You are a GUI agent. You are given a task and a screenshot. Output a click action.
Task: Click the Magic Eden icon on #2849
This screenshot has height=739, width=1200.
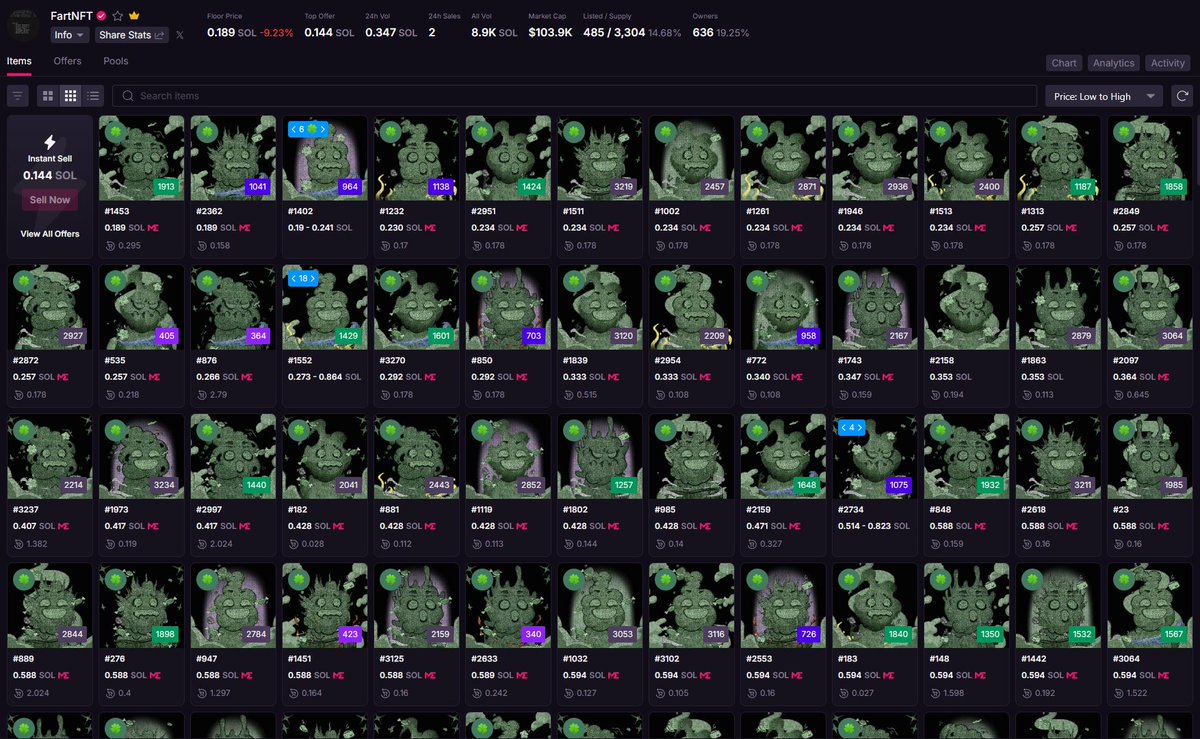click(x=1164, y=228)
